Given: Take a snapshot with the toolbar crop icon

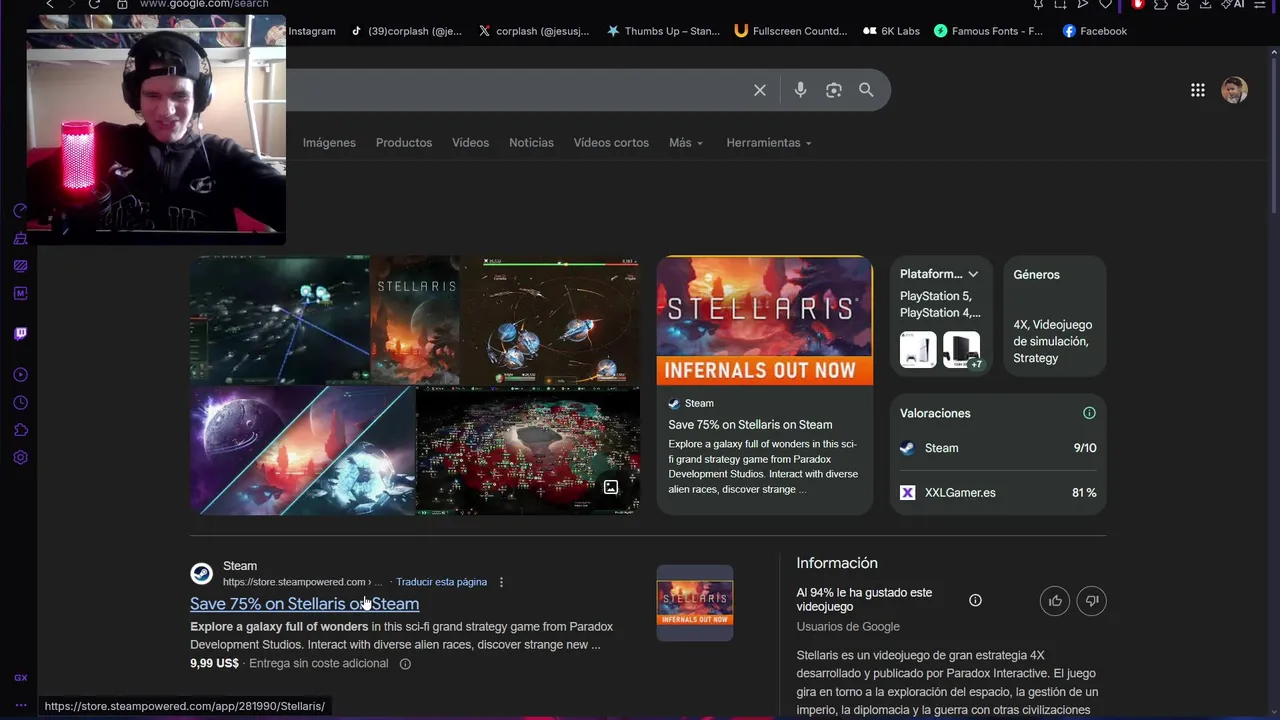Looking at the screenshot, I should tap(1060, 4).
